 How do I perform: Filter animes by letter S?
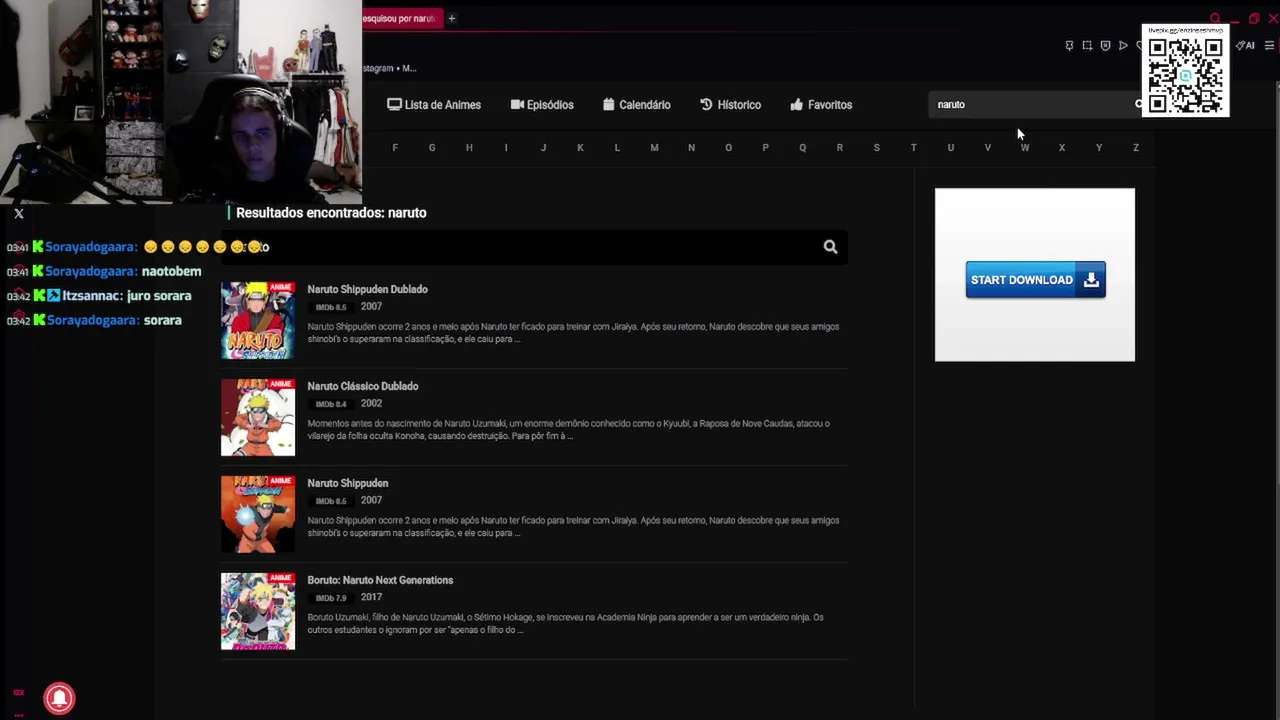point(876,148)
